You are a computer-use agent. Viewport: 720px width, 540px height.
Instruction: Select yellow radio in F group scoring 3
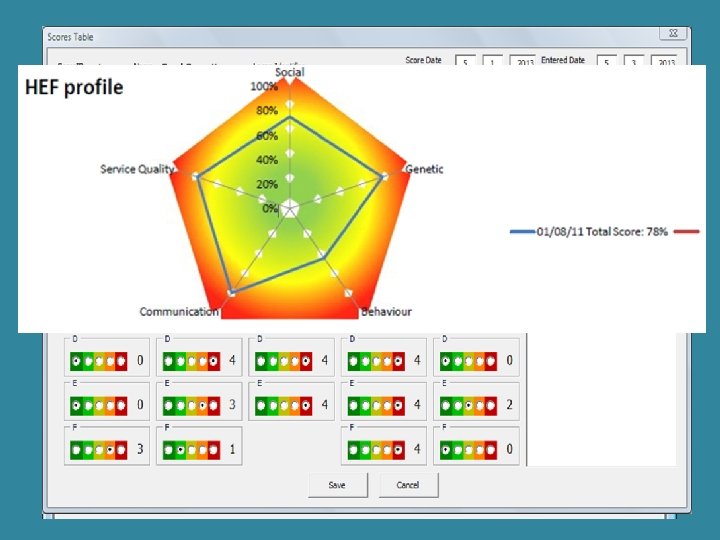(99, 450)
